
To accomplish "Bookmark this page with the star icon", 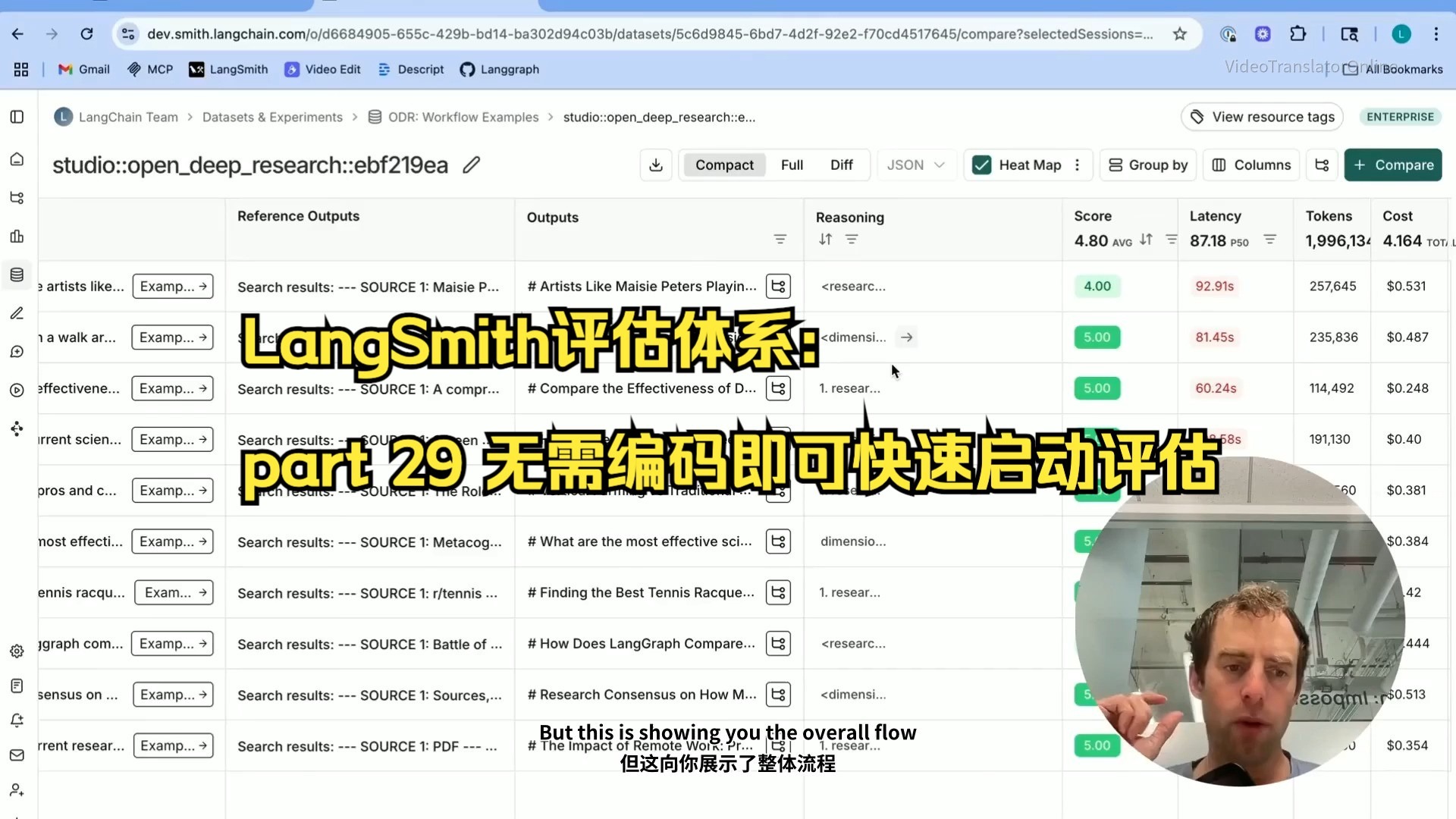I will [x=1179, y=34].
